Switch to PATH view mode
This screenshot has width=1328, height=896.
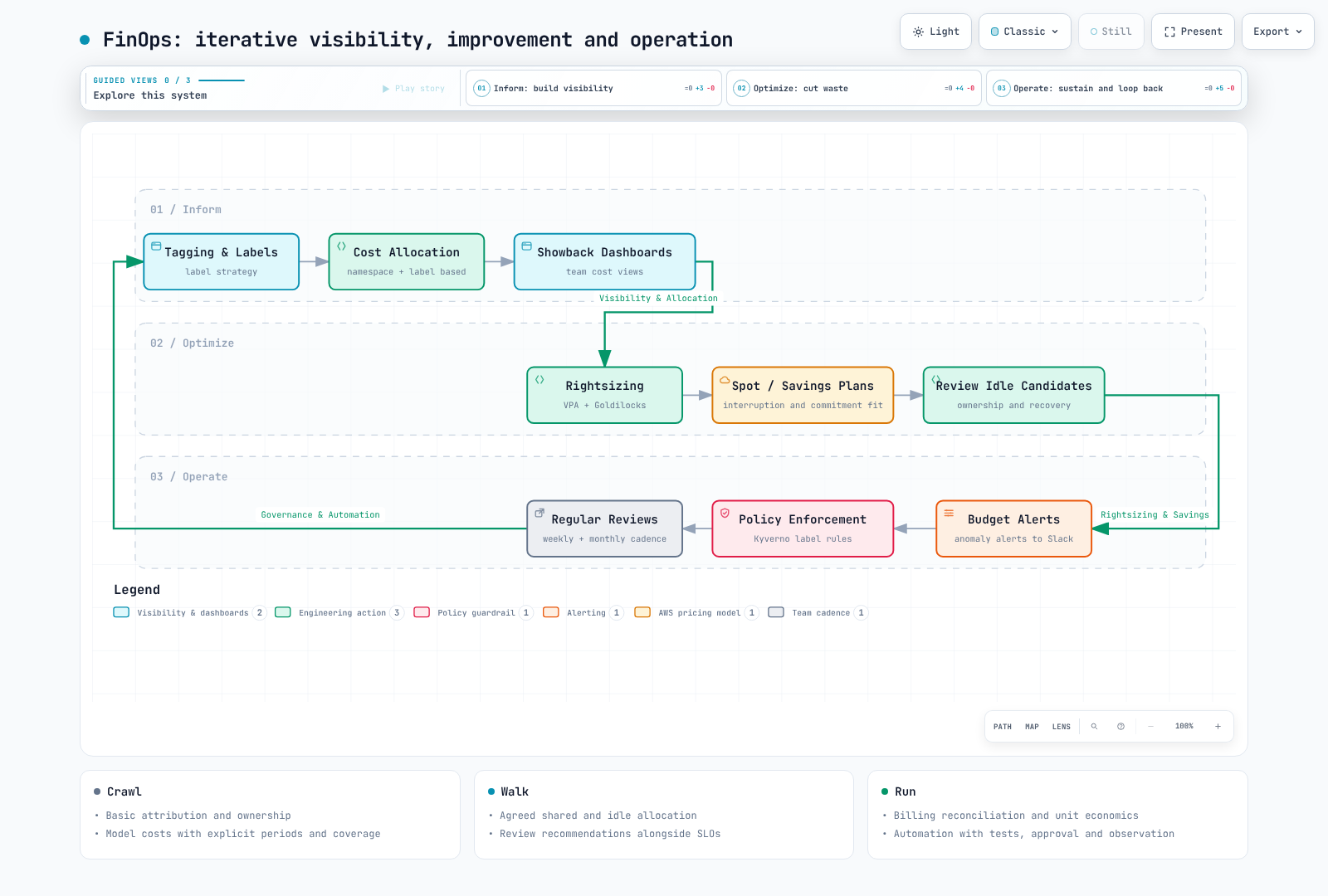[1003, 727]
